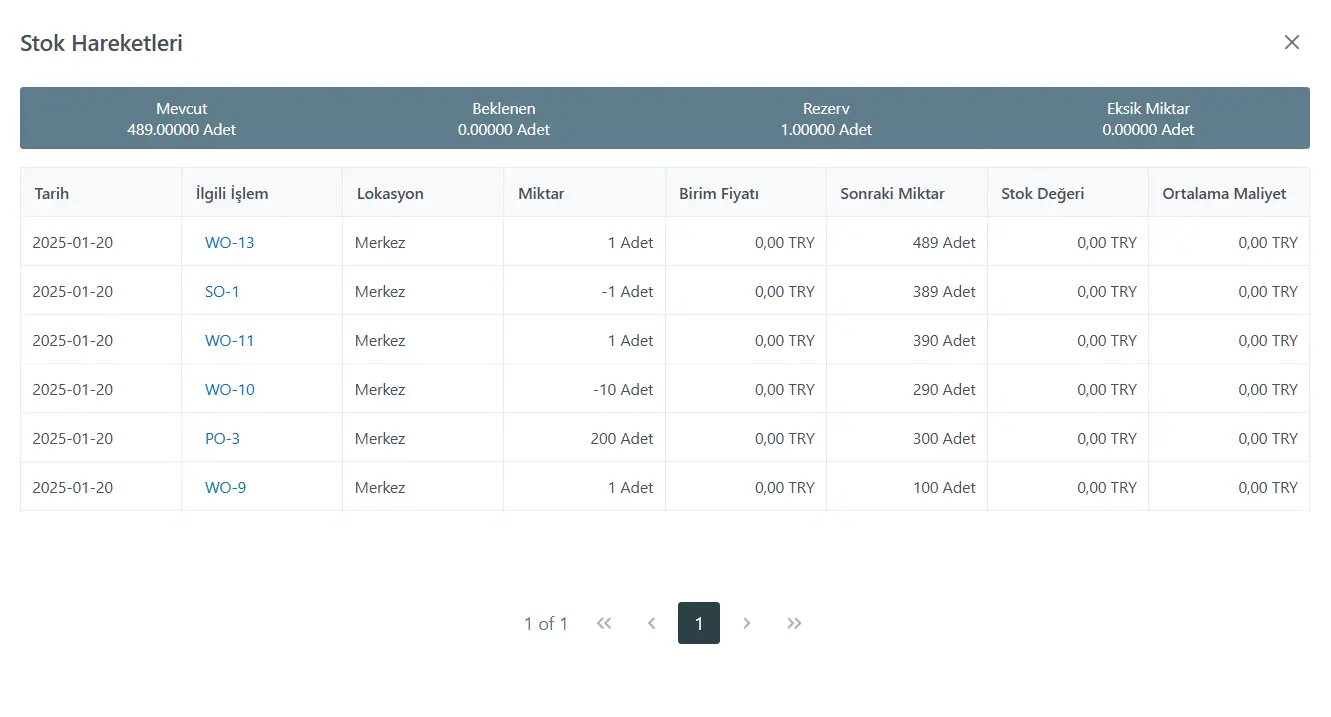
Task: Go to the next page arrow
Action: [747, 623]
